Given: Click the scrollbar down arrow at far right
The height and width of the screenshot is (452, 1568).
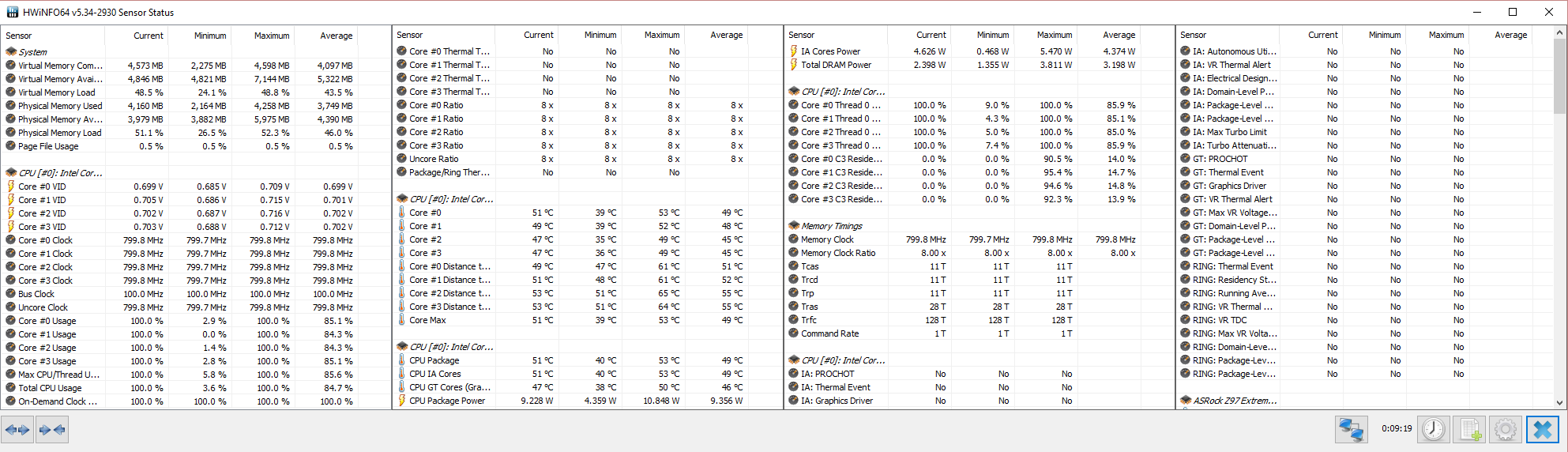Looking at the screenshot, I should point(1559,402).
